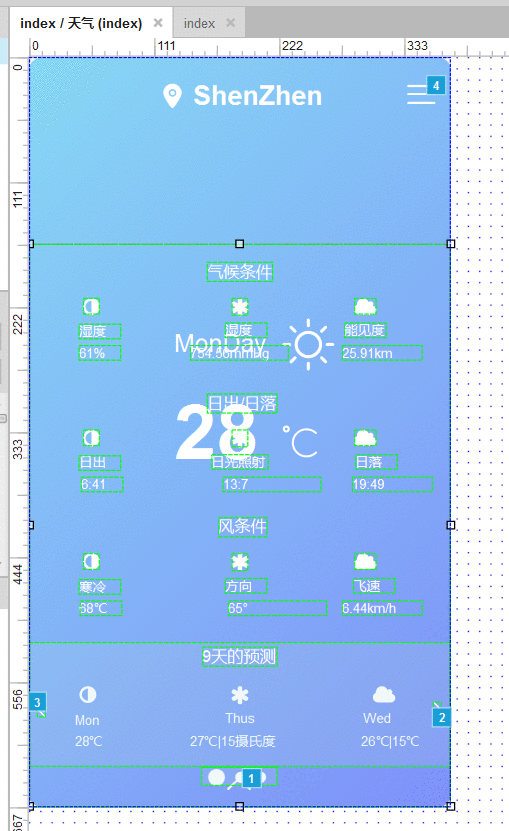This screenshot has height=831, width=509.
Task: Click the snowflake icon above Thus forecast
Action: [240, 695]
